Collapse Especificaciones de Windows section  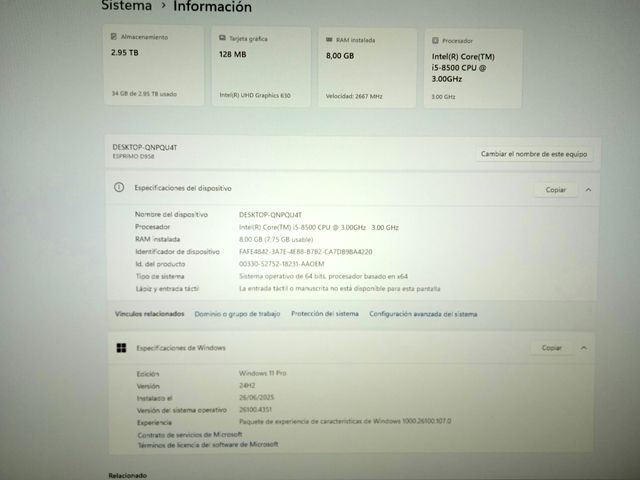click(584, 348)
